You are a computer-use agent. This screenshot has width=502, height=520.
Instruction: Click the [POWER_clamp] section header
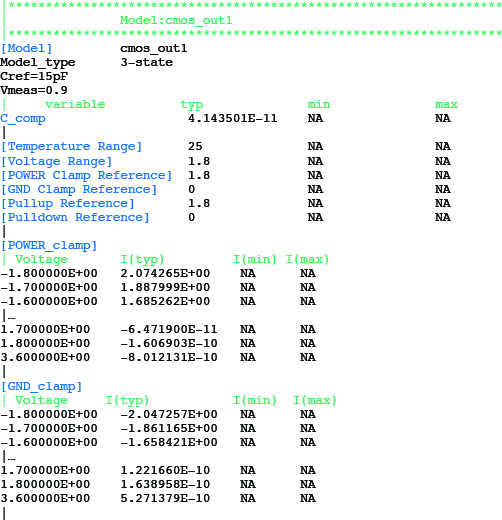coord(49,246)
